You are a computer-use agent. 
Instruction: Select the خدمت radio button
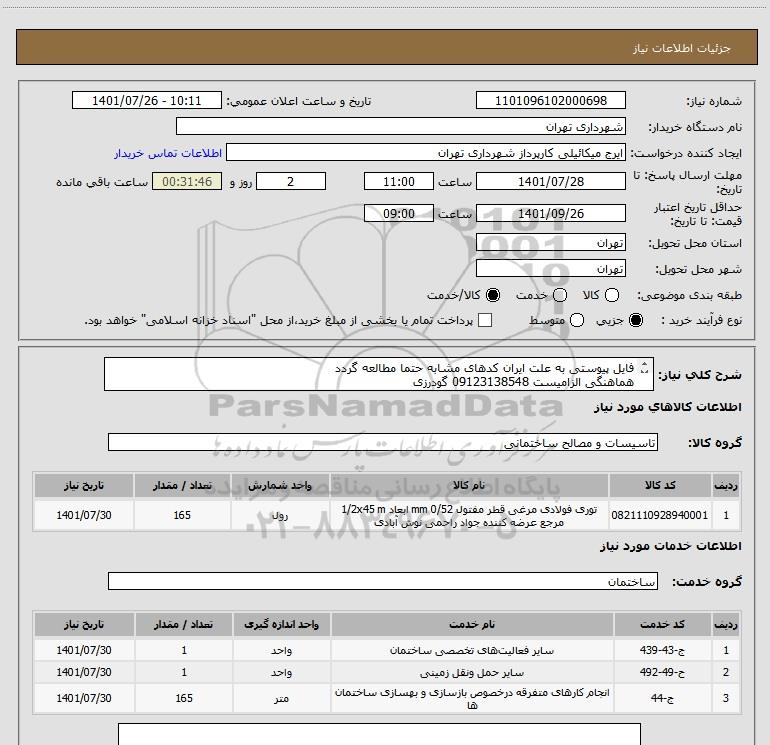[x=560, y=295]
